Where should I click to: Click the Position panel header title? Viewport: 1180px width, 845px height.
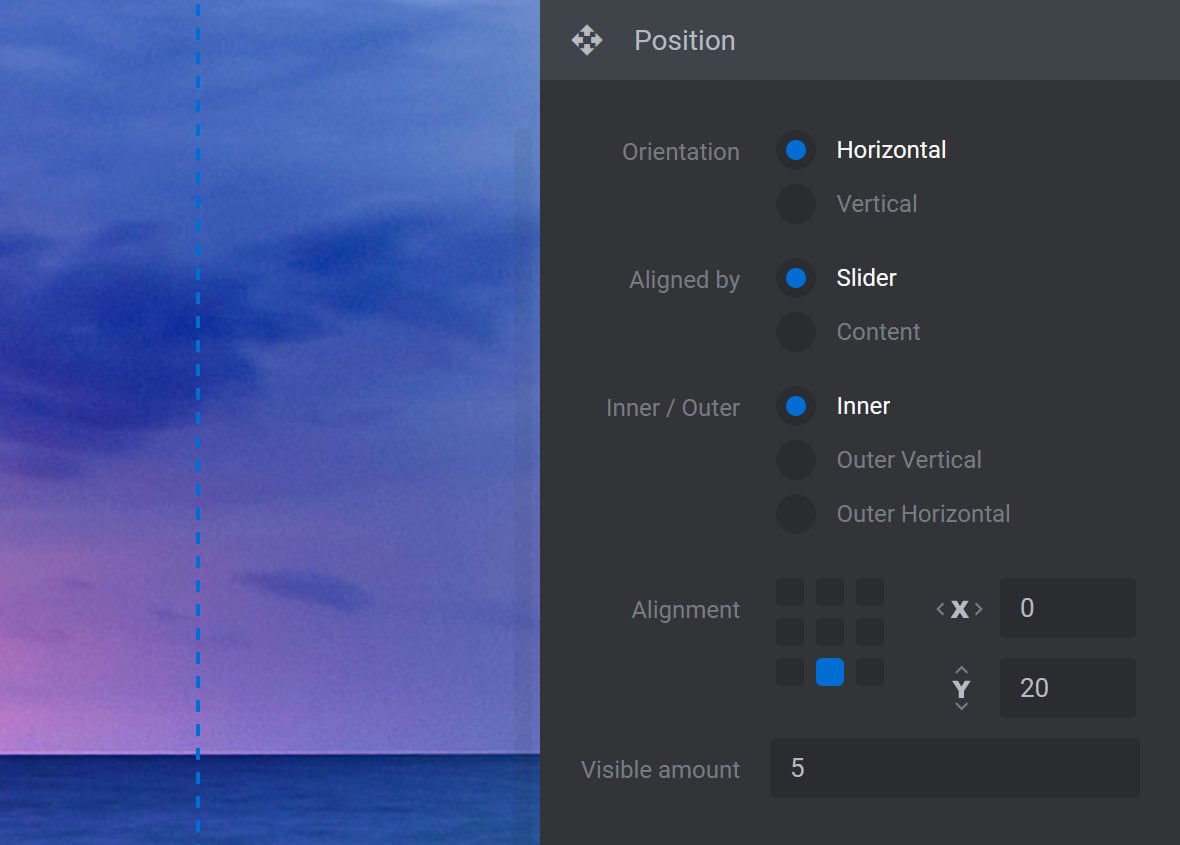coord(684,41)
